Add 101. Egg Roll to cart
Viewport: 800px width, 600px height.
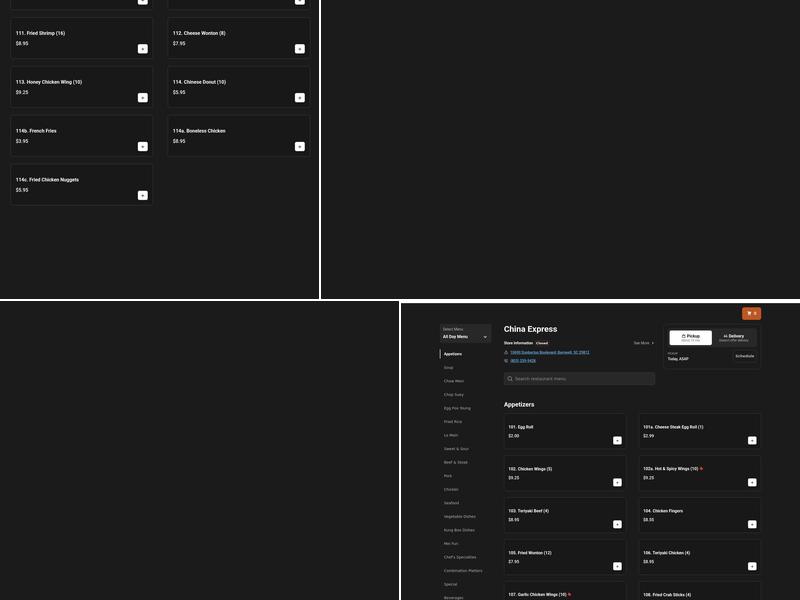617,440
